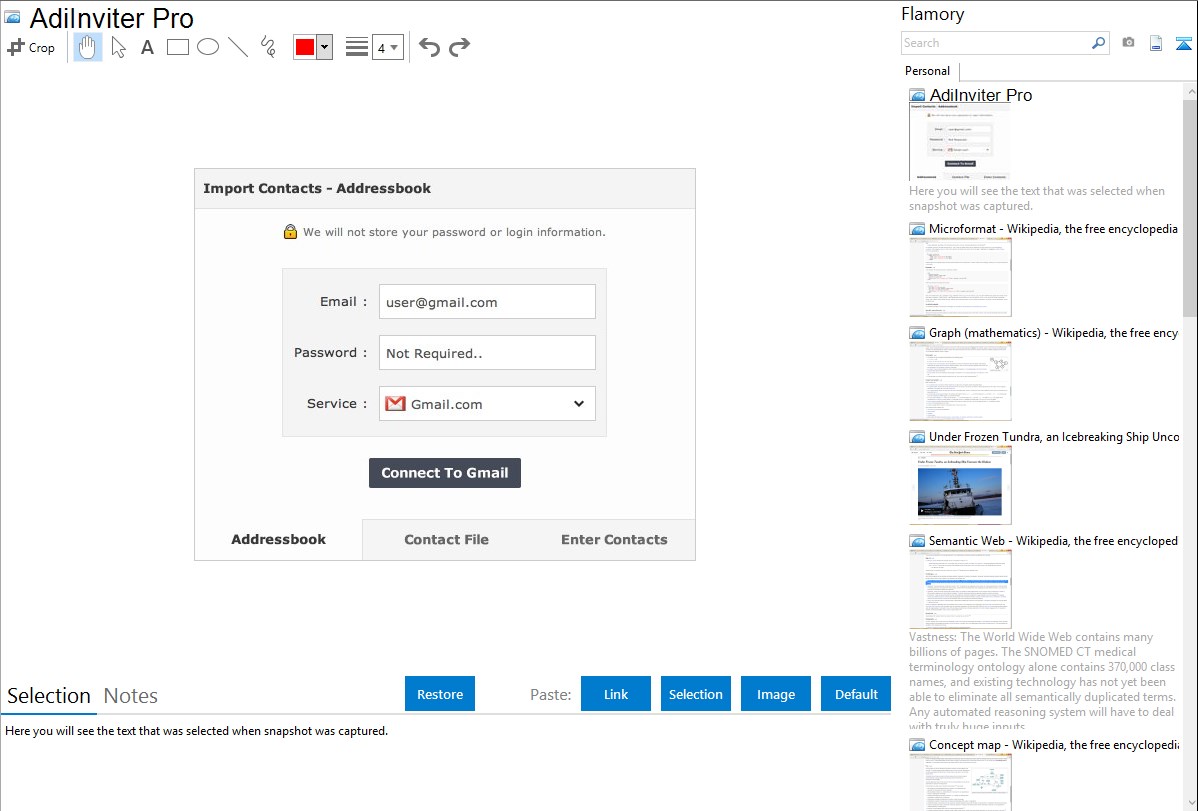Screen dimensions: 1198x811
Task: Click the "Vastness: The World Wide Web" snippet text
Action: point(1043,681)
